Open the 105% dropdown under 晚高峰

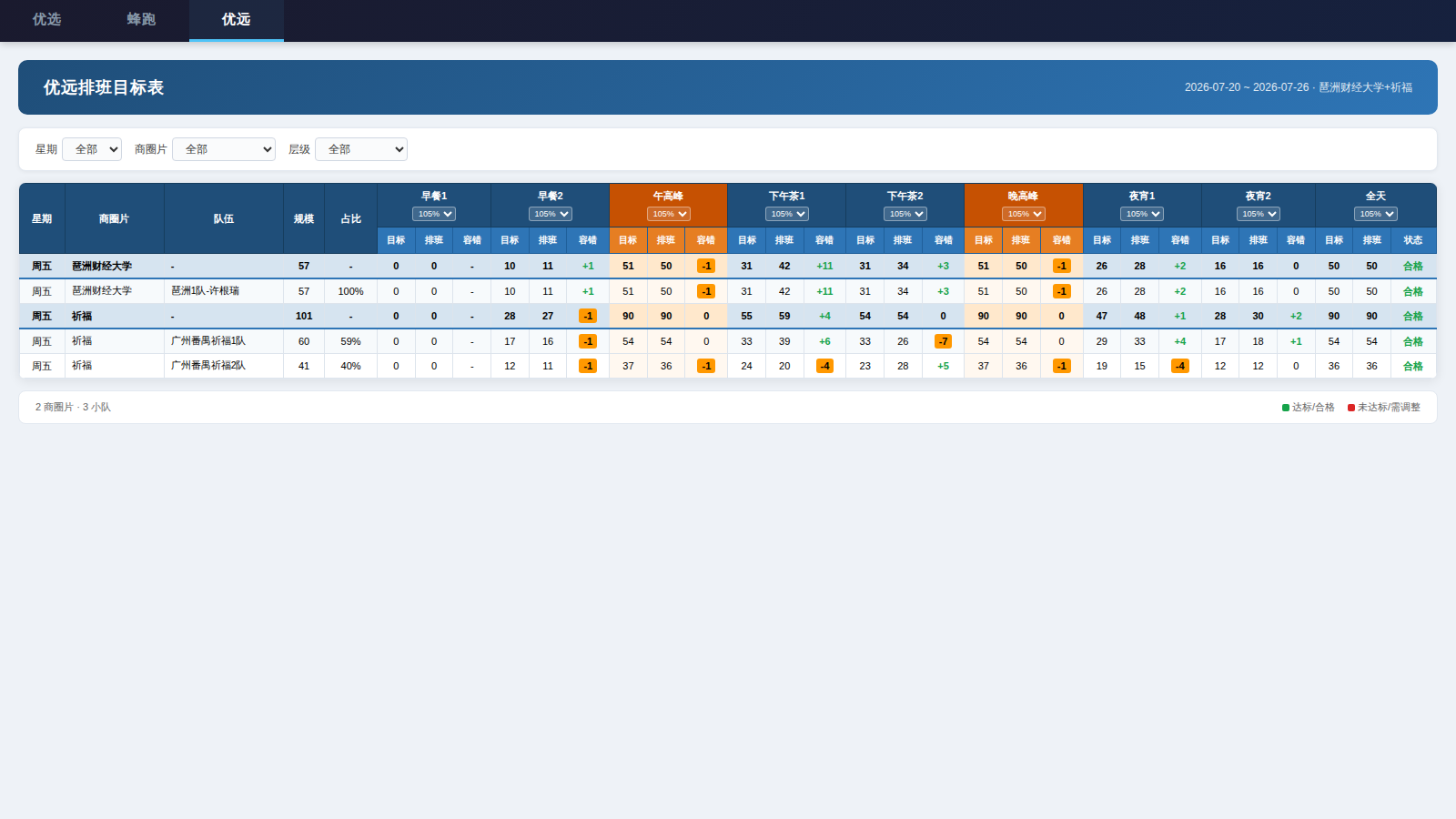(x=1024, y=214)
